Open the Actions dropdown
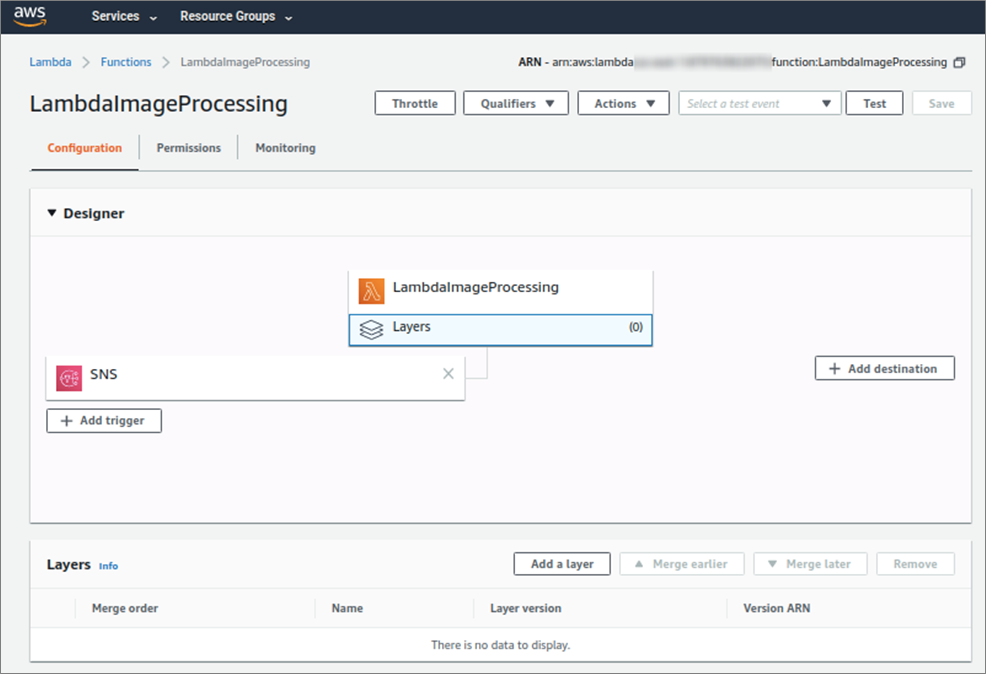This screenshot has height=674, width=986. click(623, 102)
